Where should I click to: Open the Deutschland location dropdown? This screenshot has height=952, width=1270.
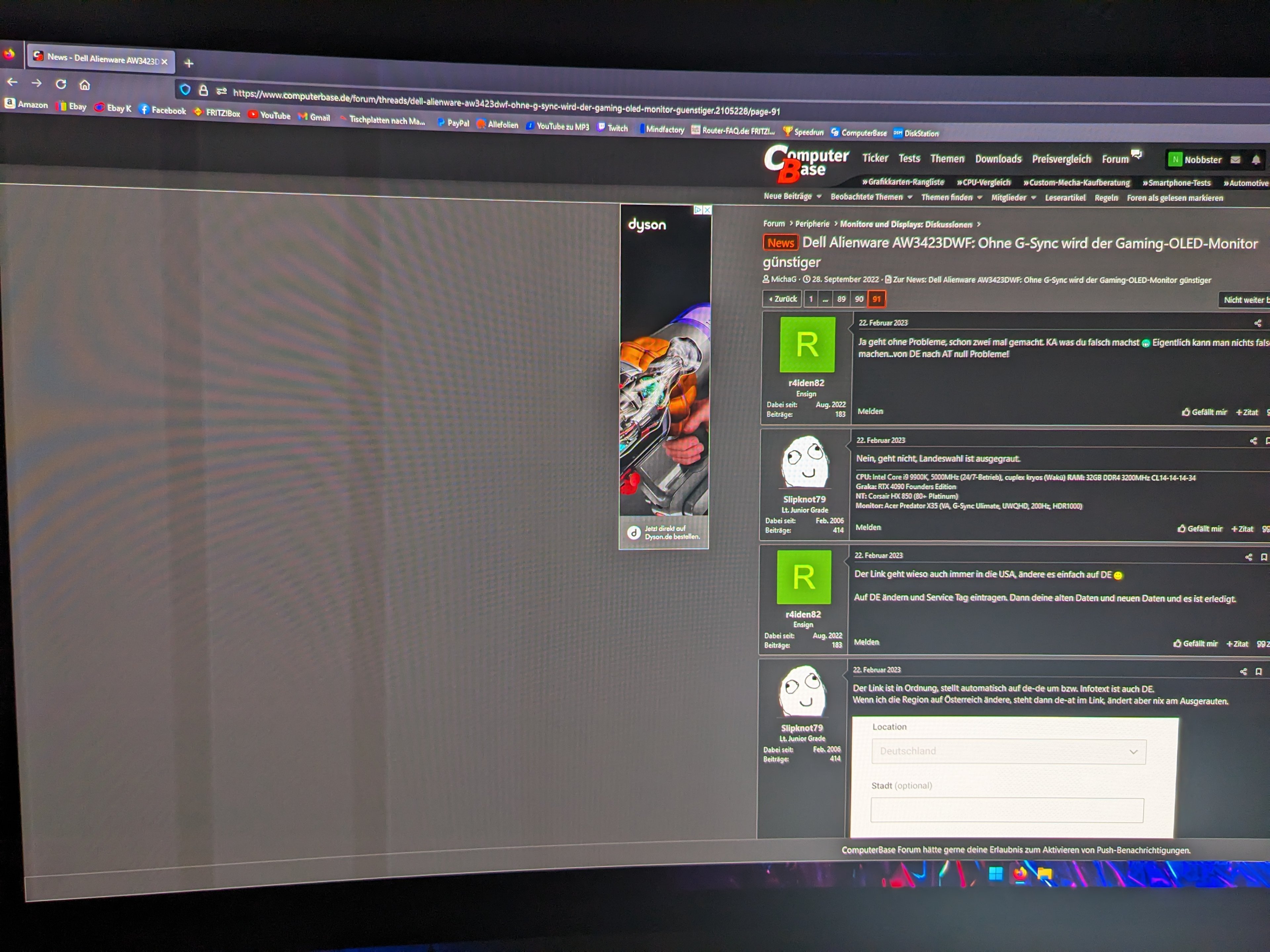click(1008, 751)
